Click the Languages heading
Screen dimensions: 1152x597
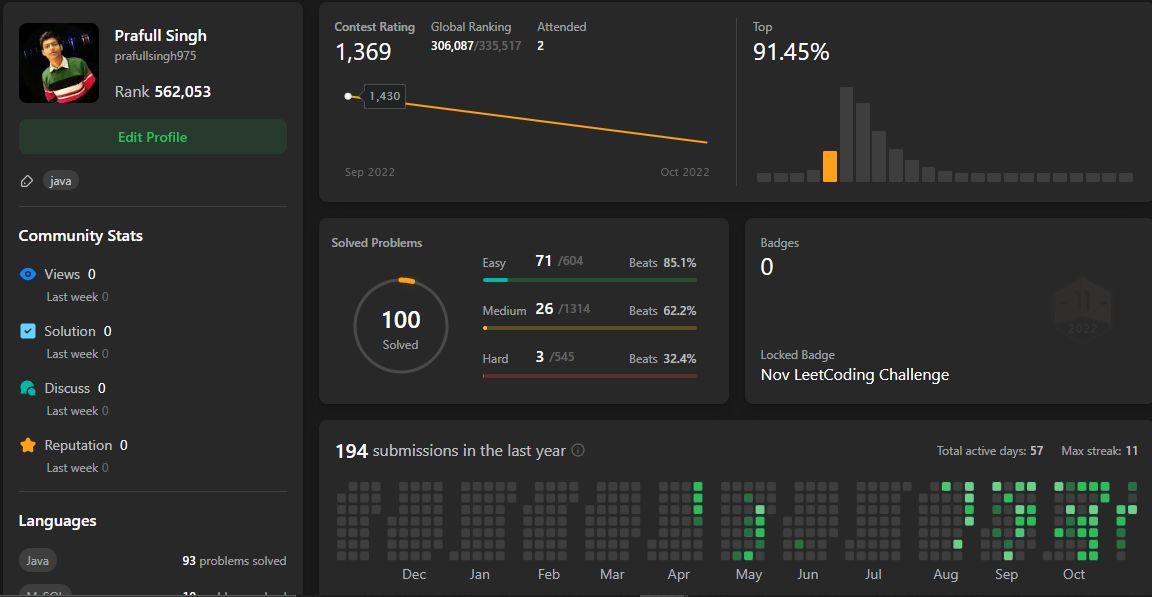[57, 521]
